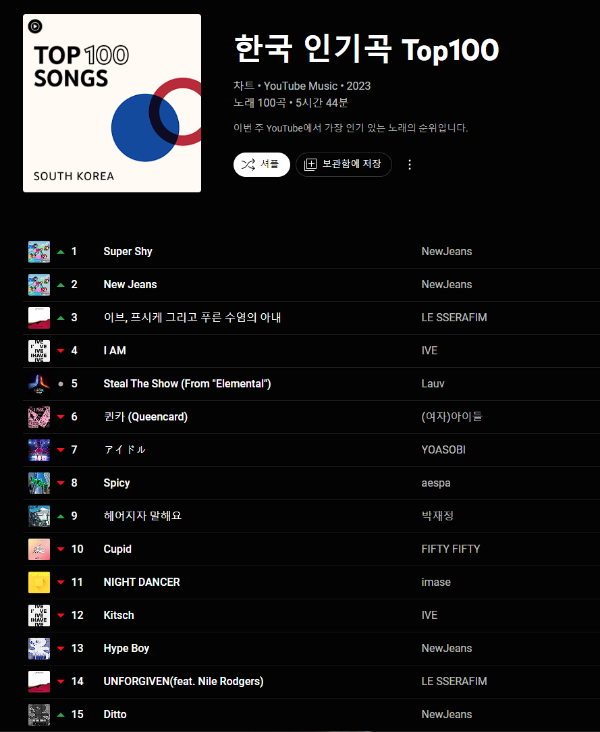600x732 pixels.
Task: Click 퀸카 (Queencard) album thumbnail
Action: 39,417
